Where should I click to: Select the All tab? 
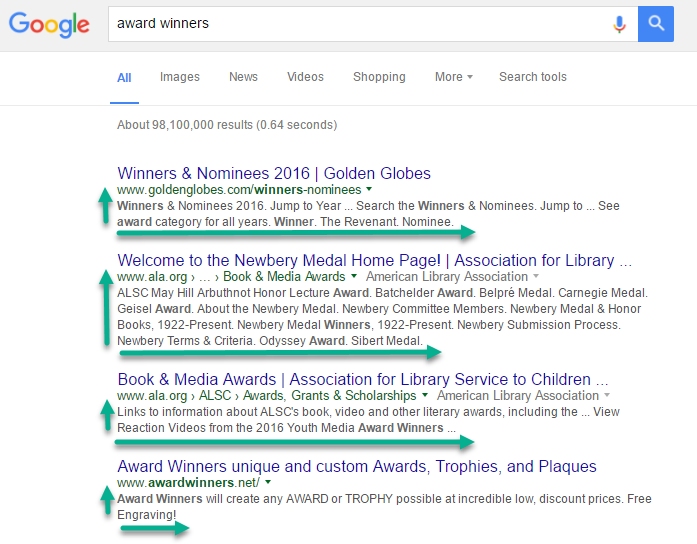[124, 78]
